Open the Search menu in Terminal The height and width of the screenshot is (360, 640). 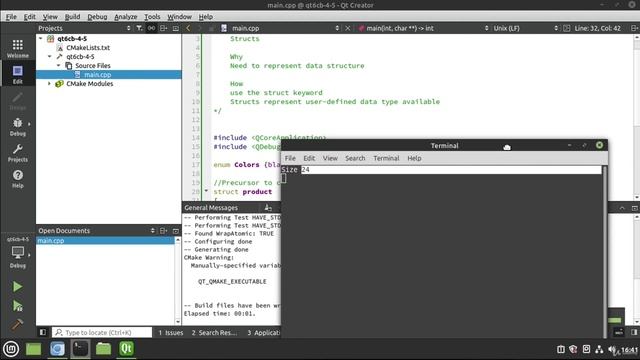tap(355, 158)
